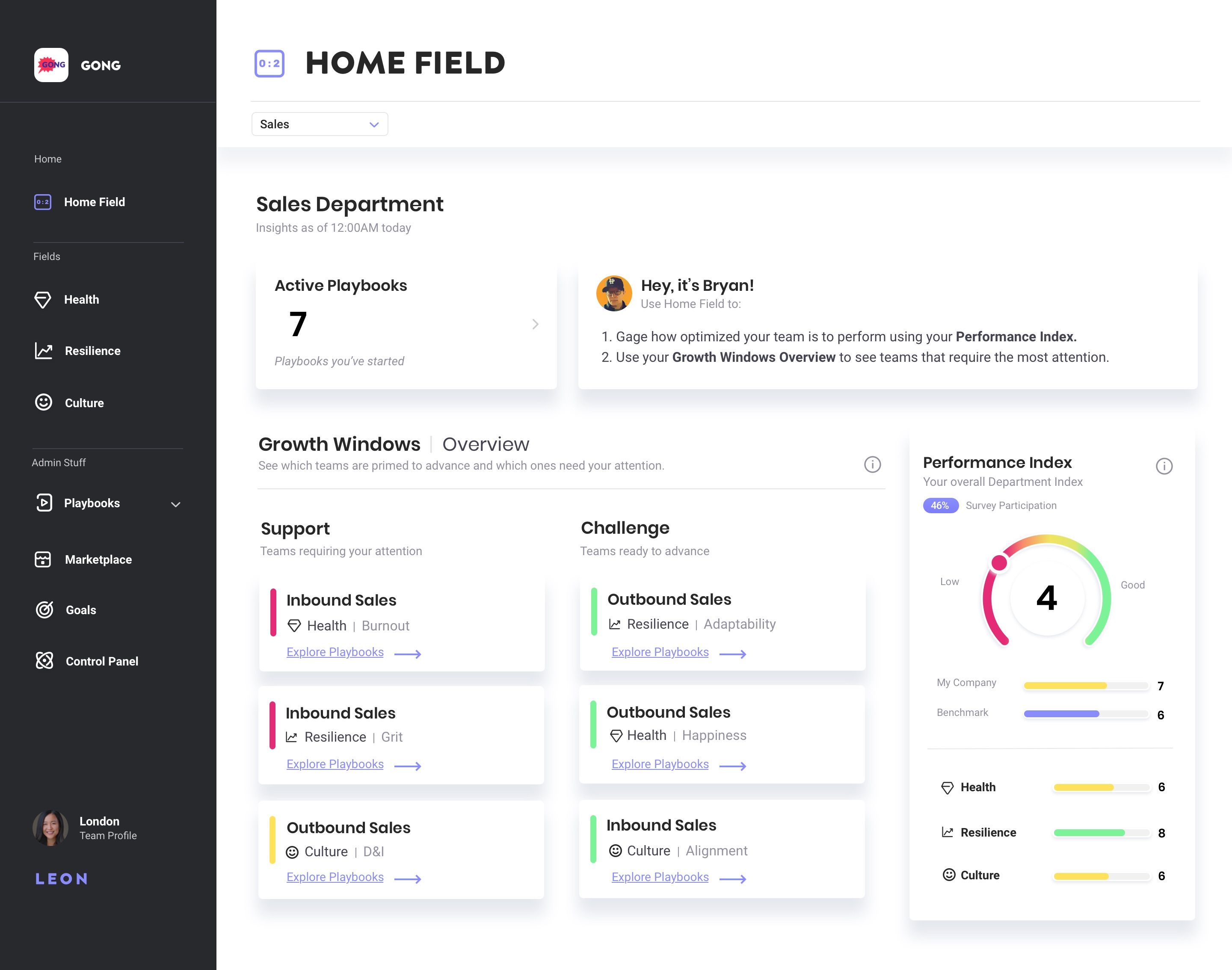This screenshot has width=1232, height=970.
Task: Click the Culture smiley icon in sidebar
Action: 43,402
